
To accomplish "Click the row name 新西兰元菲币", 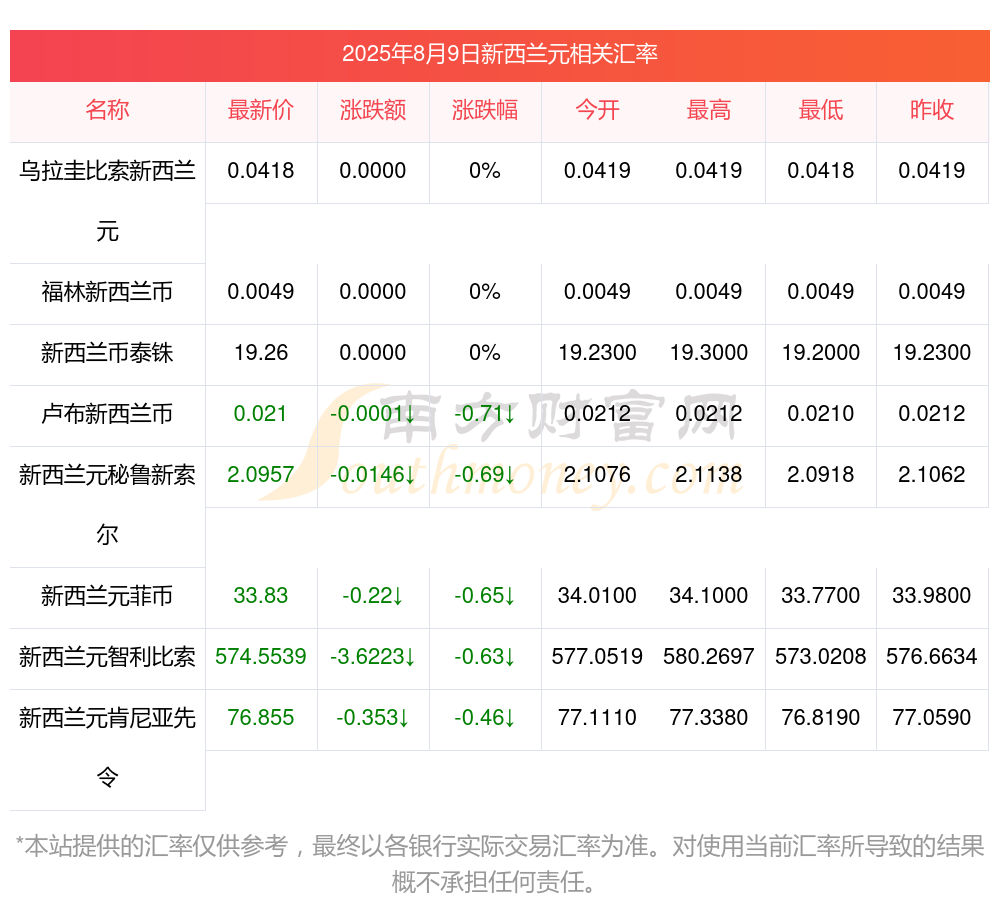I will point(107,596).
